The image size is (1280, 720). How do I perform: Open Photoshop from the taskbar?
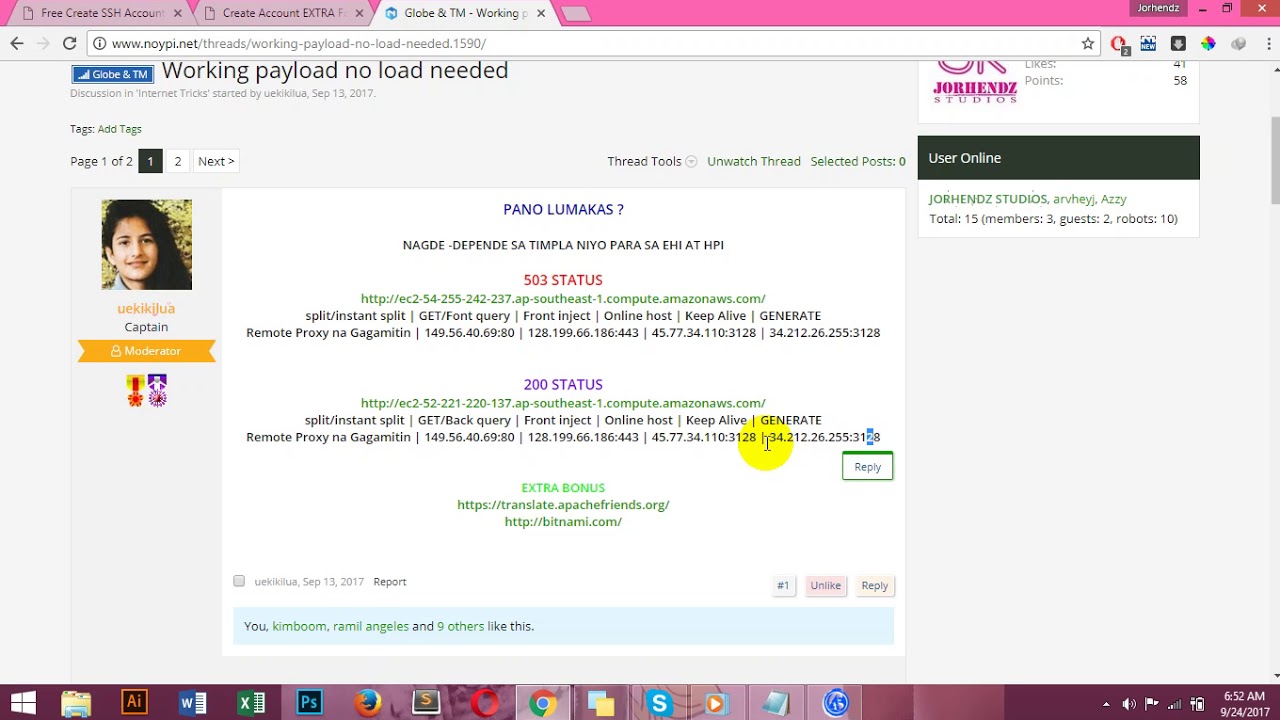point(309,702)
